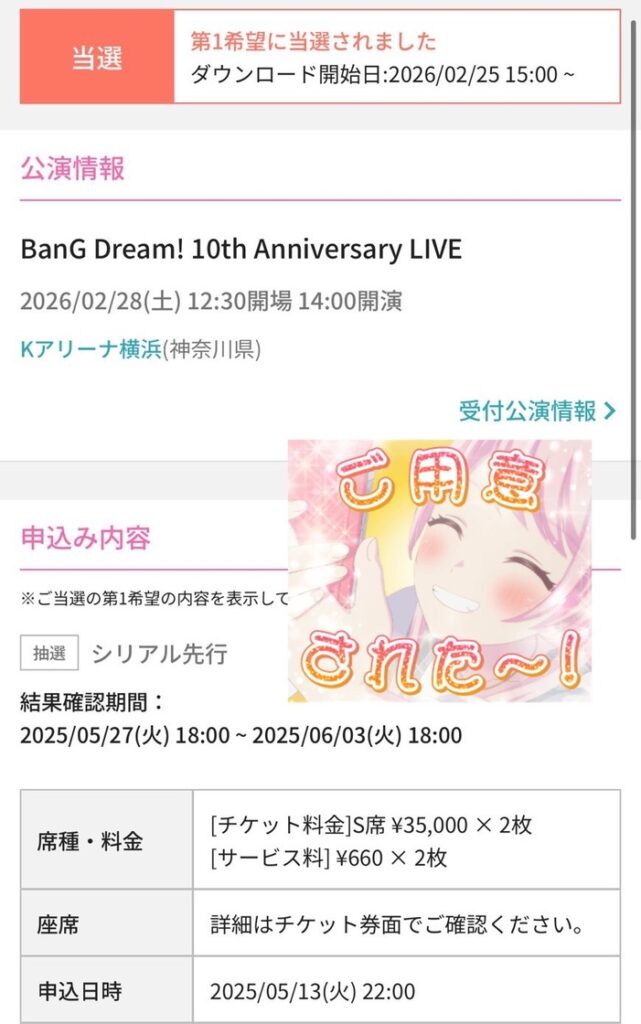Click the 結果確認期間 date range text
641x1024 pixels.
pos(241,735)
